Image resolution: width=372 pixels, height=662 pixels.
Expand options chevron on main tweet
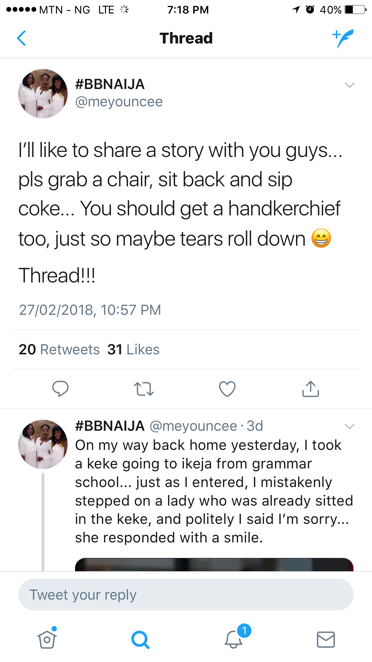pos(349,85)
